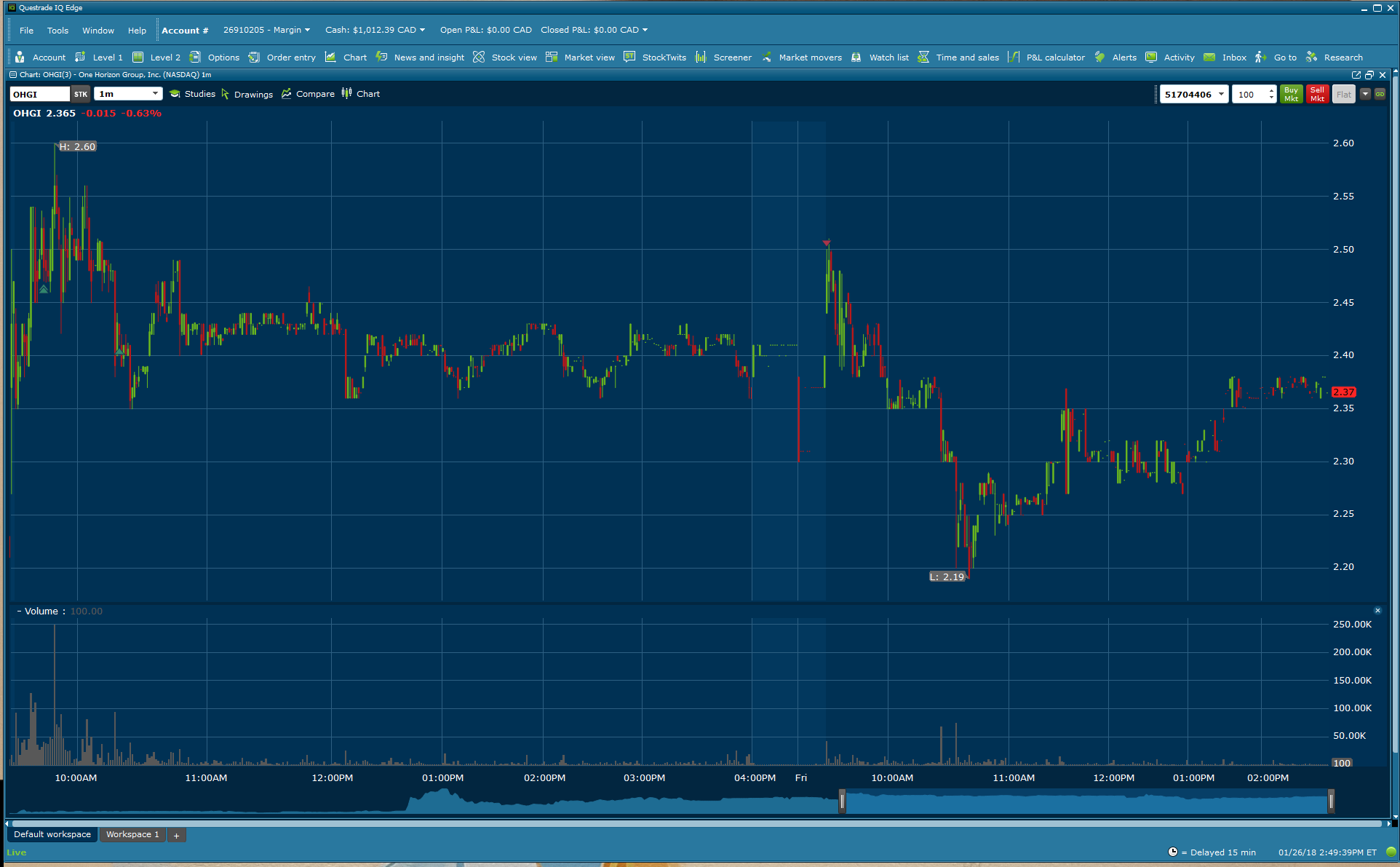Switch to Workspace 1 tab
The height and width of the screenshot is (867, 1400).
132,834
